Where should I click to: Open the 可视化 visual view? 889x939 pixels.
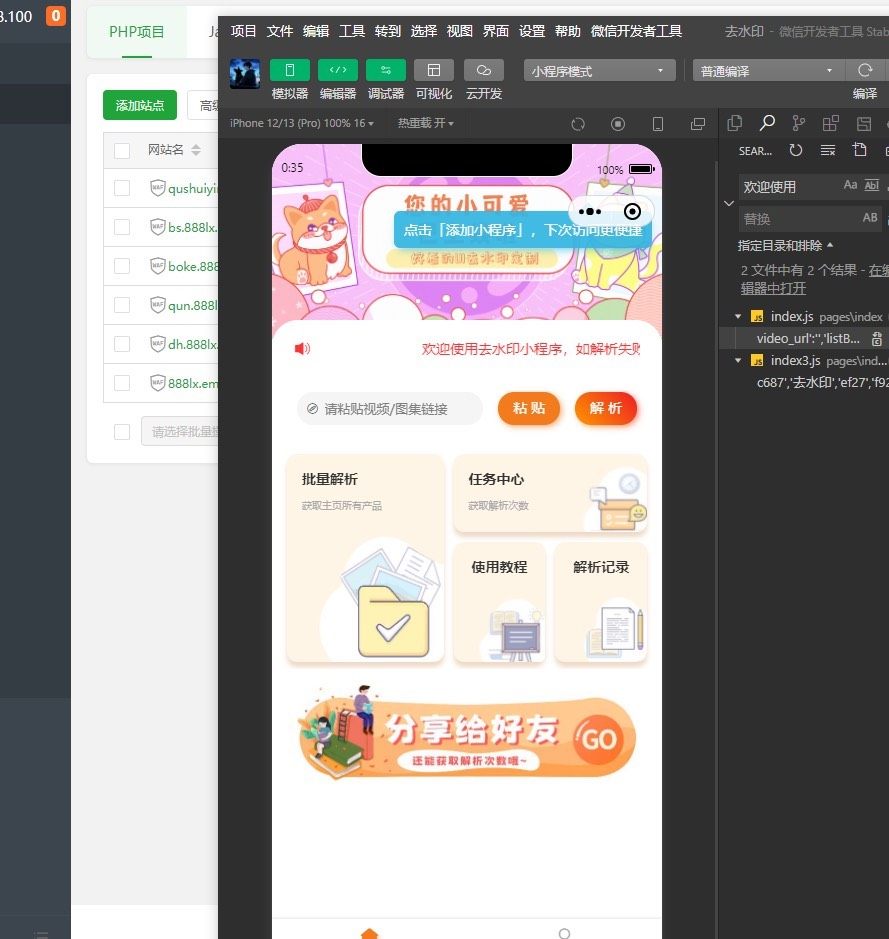click(433, 71)
